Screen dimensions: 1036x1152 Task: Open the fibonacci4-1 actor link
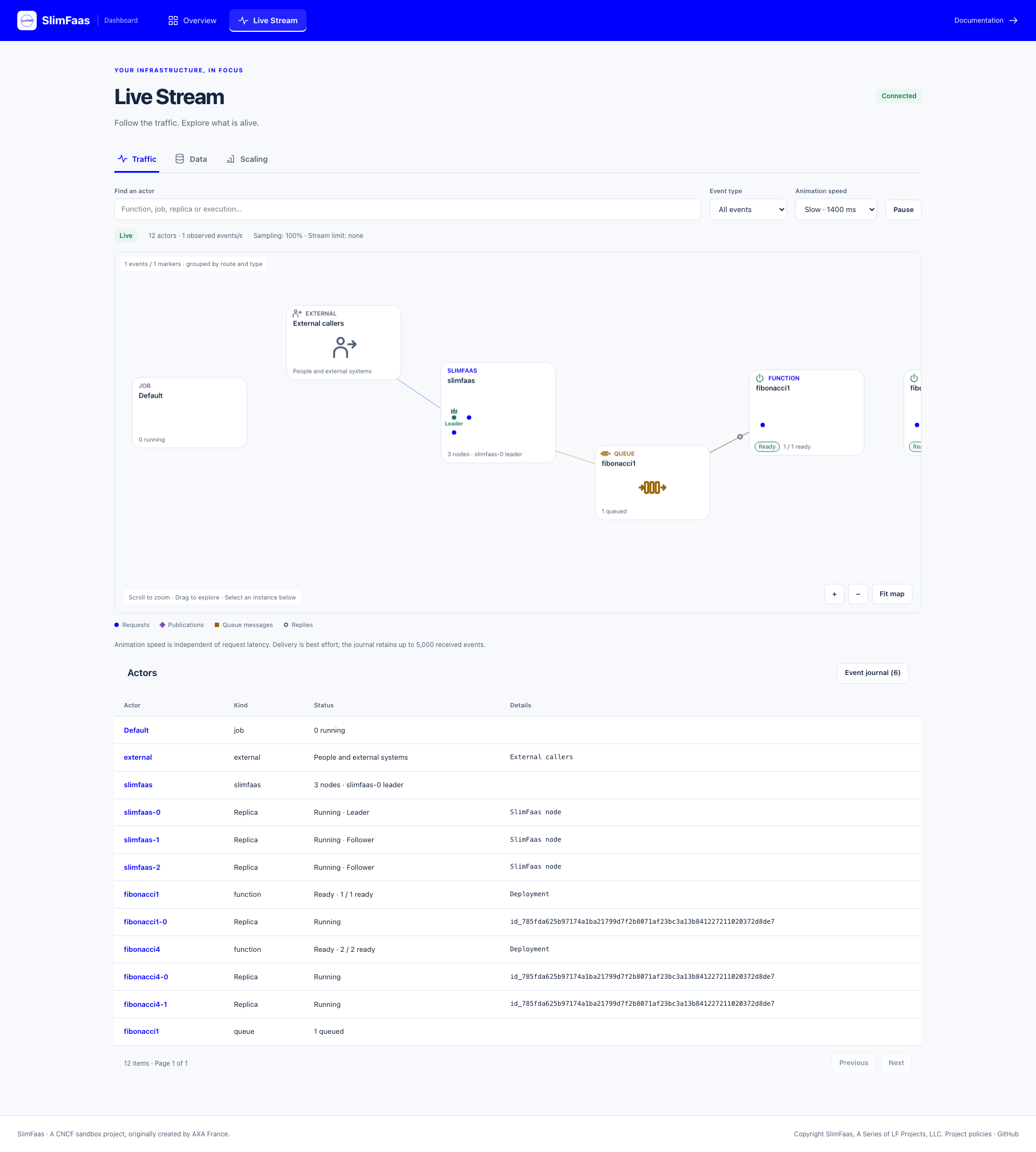(146, 1004)
